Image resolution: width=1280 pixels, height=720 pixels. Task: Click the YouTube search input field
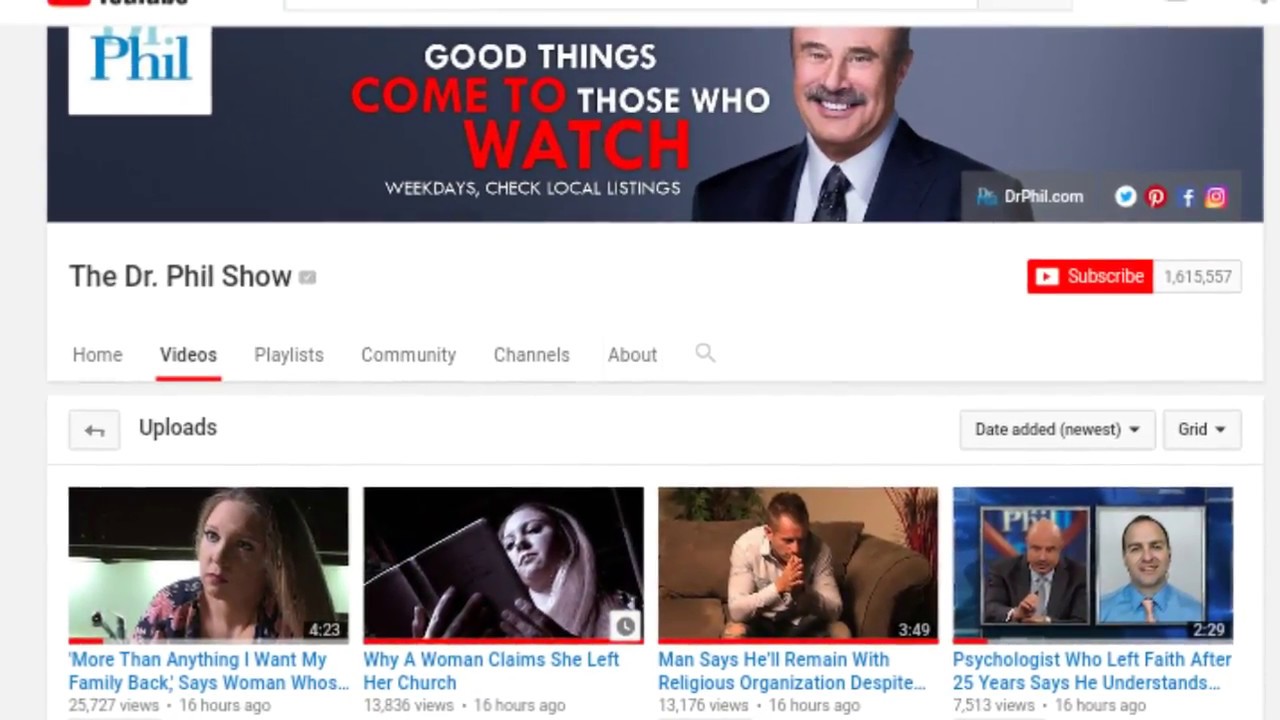630,4
